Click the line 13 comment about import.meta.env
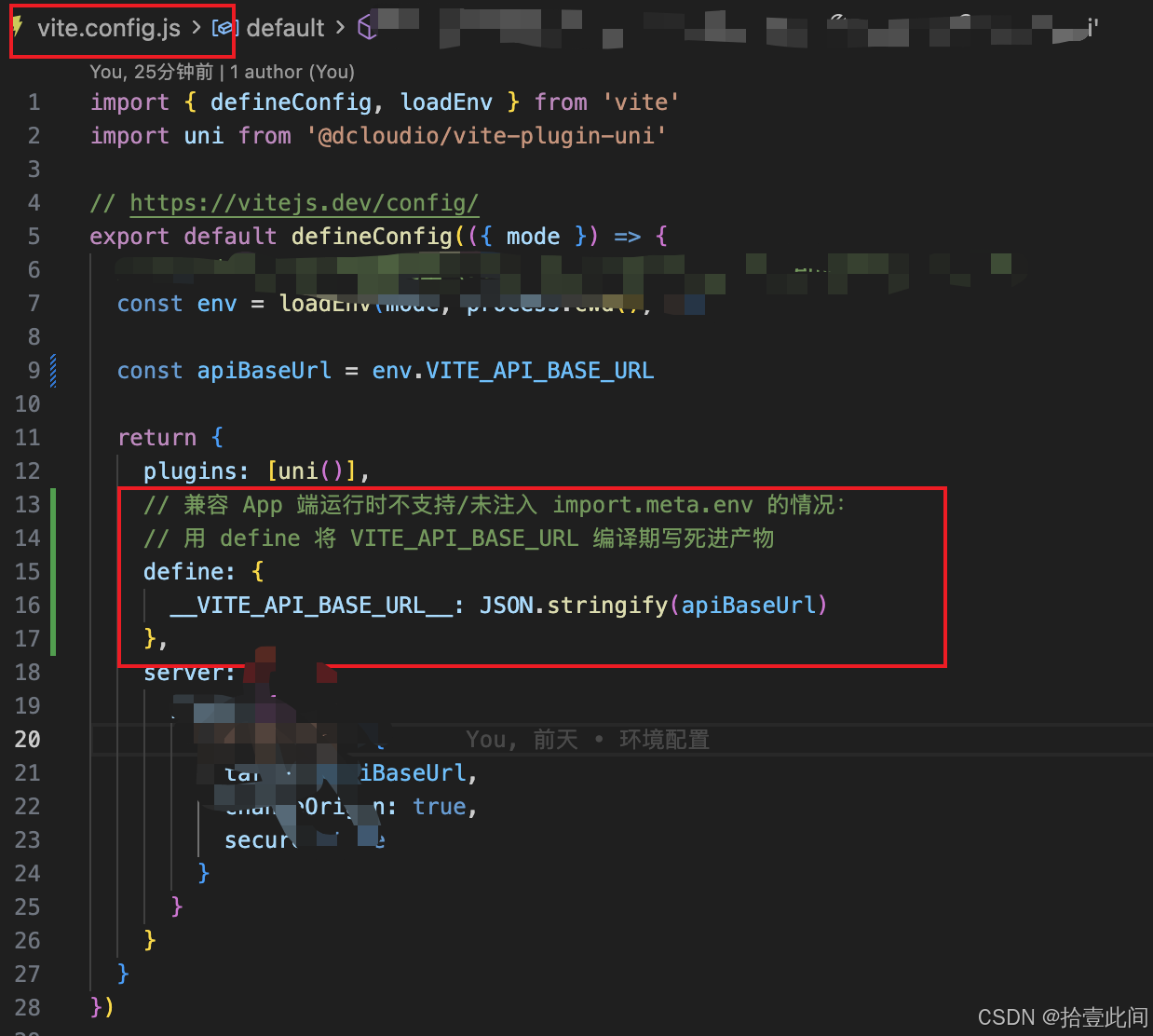Screen dimensions: 1153x1036 pyautogui.click(x=495, y=505)
